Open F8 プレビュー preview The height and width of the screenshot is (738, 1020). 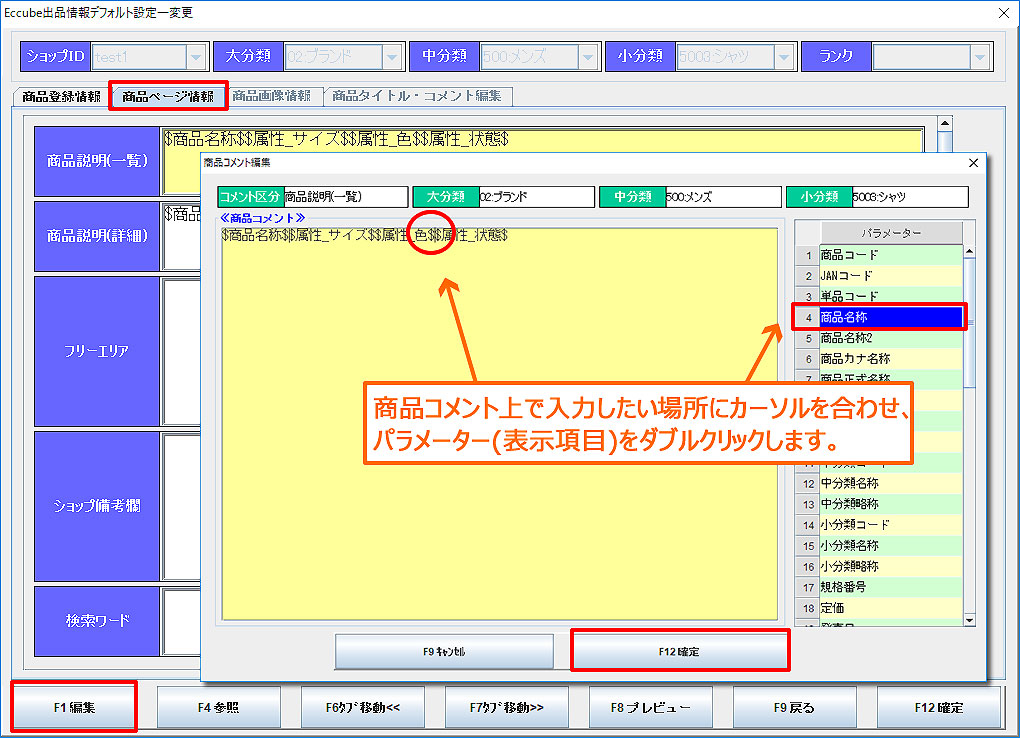coord(650,707)
